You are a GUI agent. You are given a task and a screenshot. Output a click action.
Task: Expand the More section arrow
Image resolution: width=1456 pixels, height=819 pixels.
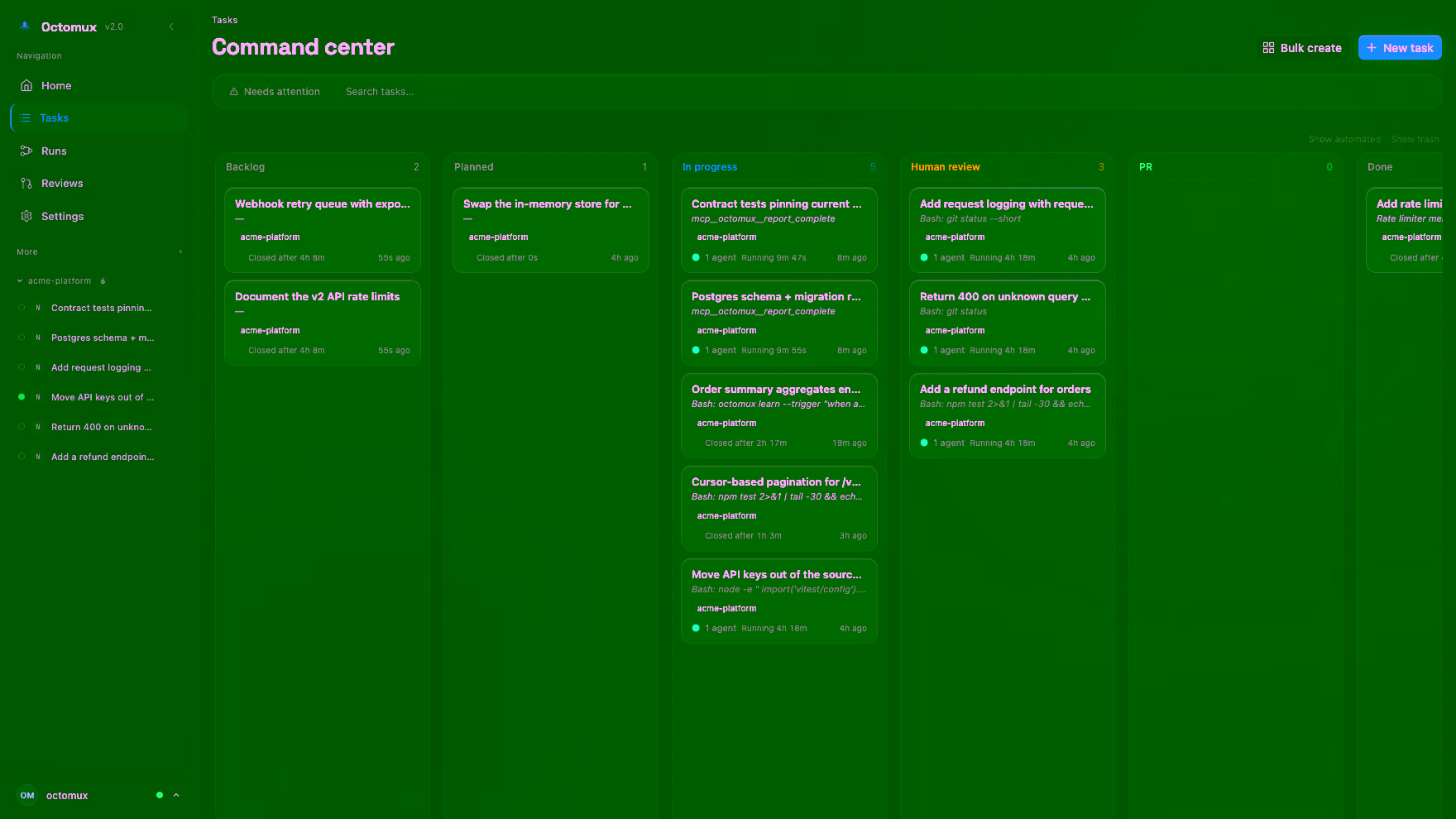[180, 251]
